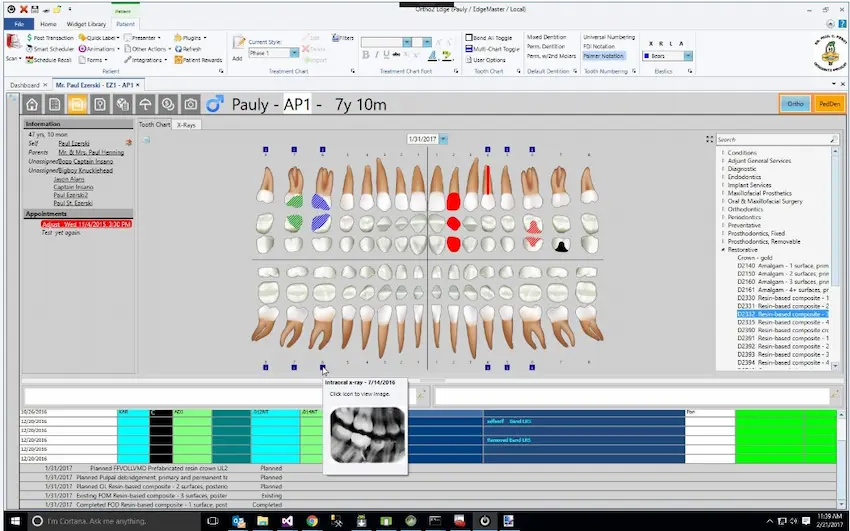This screenshot has height=531, width=850.
Task: Apply bold font formatting
Action: tap(366, 55)
